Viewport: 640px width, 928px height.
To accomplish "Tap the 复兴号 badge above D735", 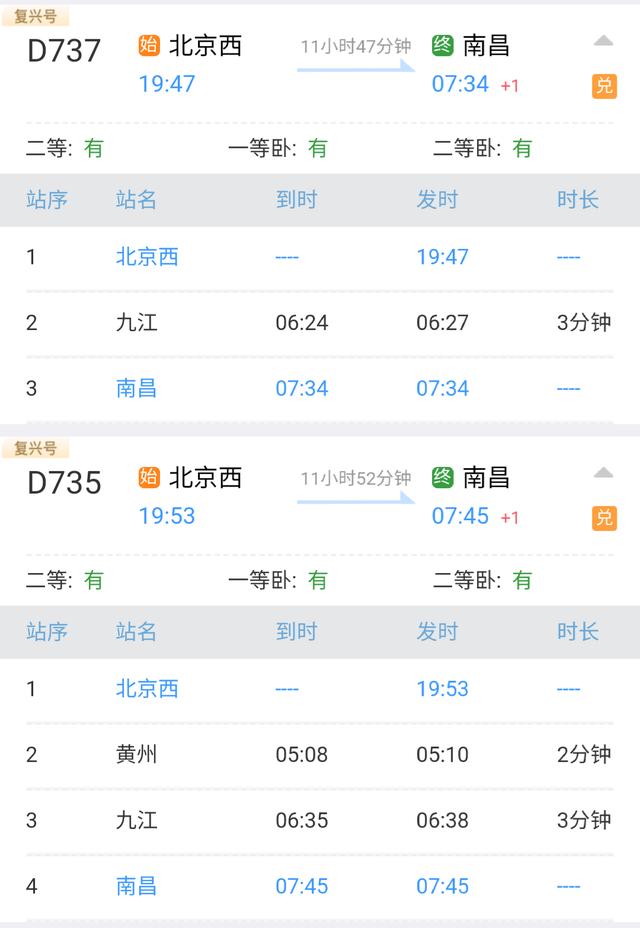I will coord(35,448).
